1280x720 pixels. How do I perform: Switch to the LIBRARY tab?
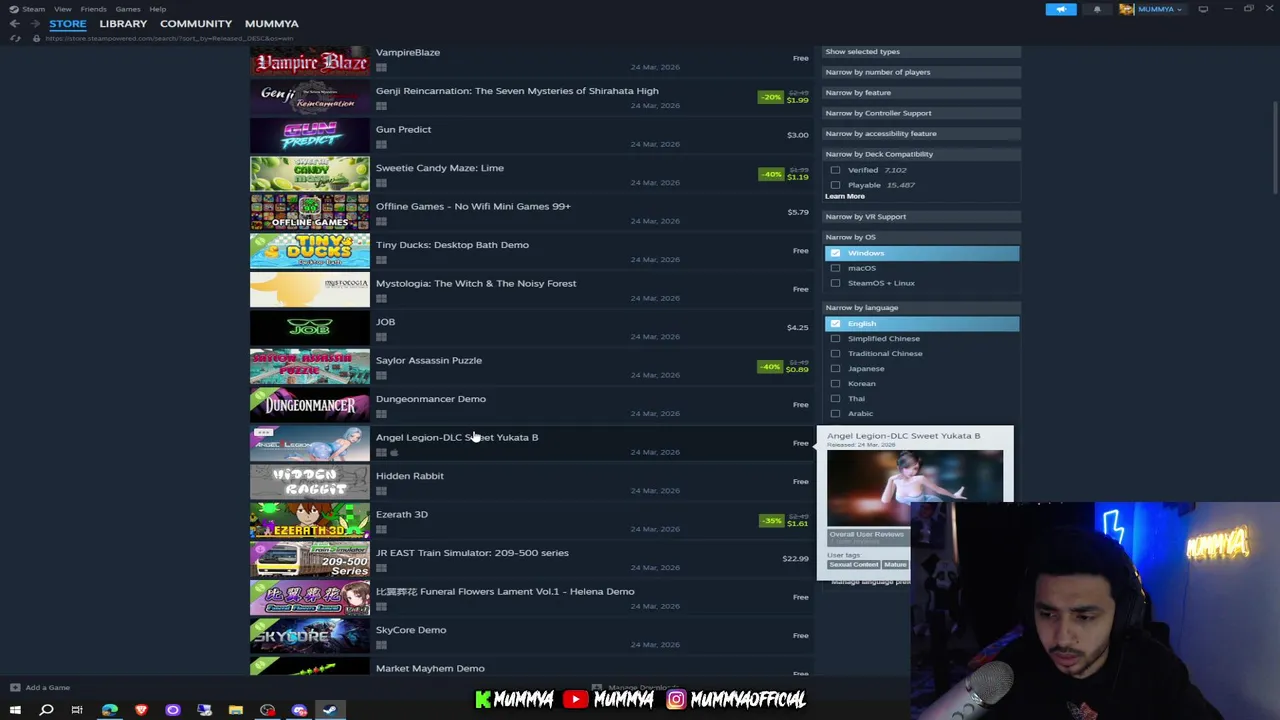(123, 23)
